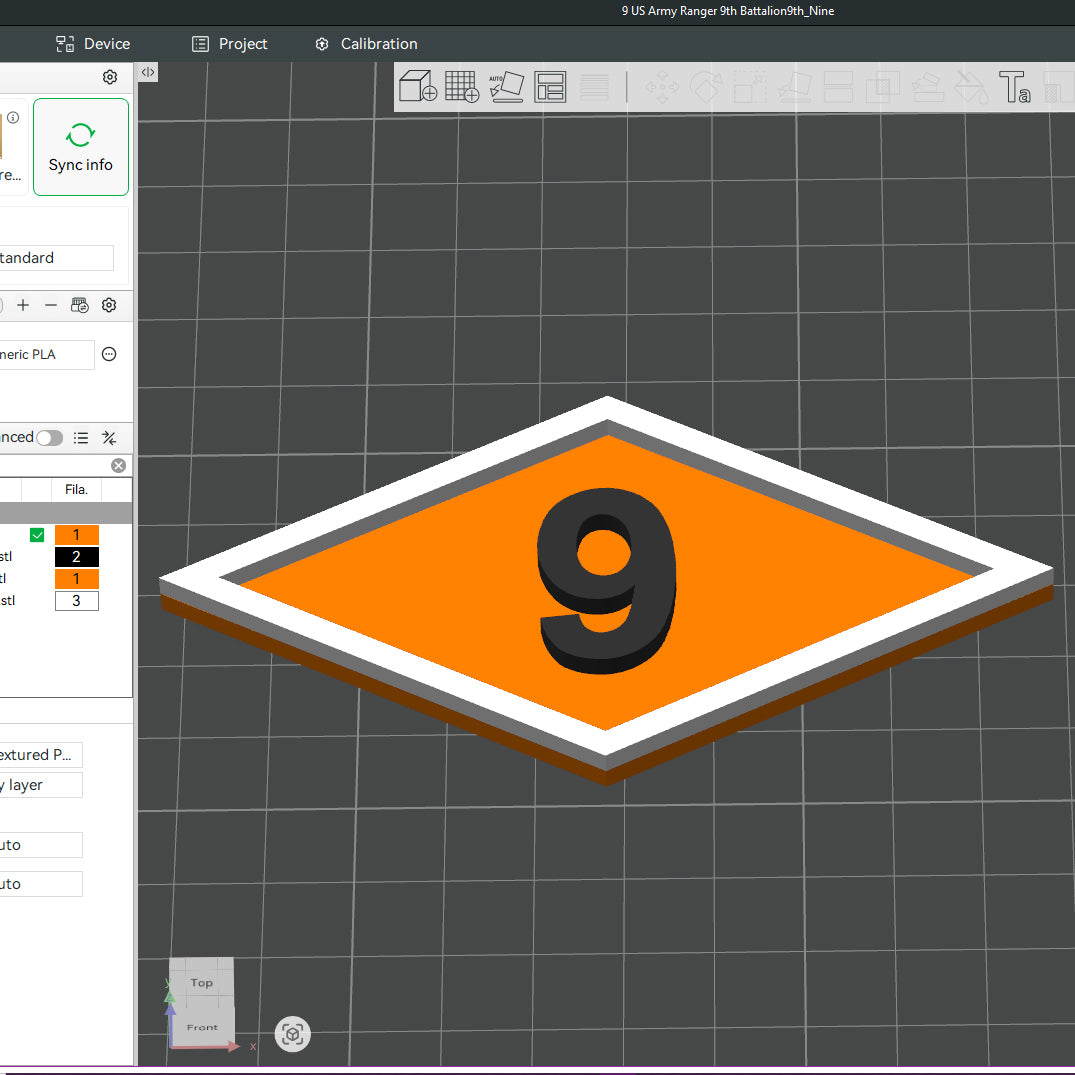This screenshot has height=1075, width=1075.
Task: Toggle the Advanced settings switch
Action: [x=49, y=438]
